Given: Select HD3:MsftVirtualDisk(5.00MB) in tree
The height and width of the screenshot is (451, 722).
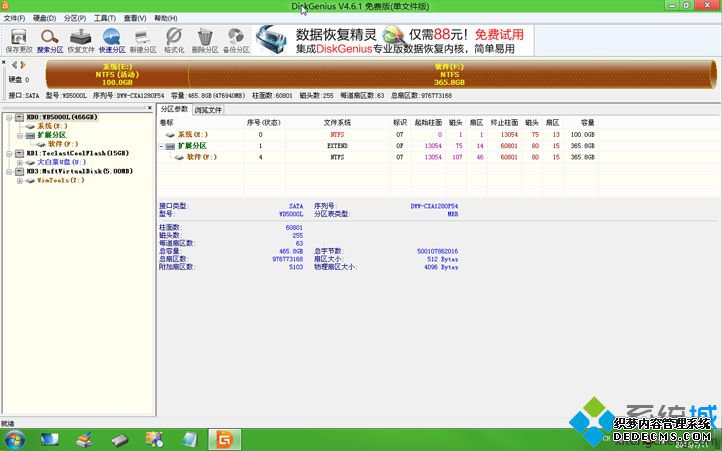Looking at the screenshot, I should (x=80, y=171).
